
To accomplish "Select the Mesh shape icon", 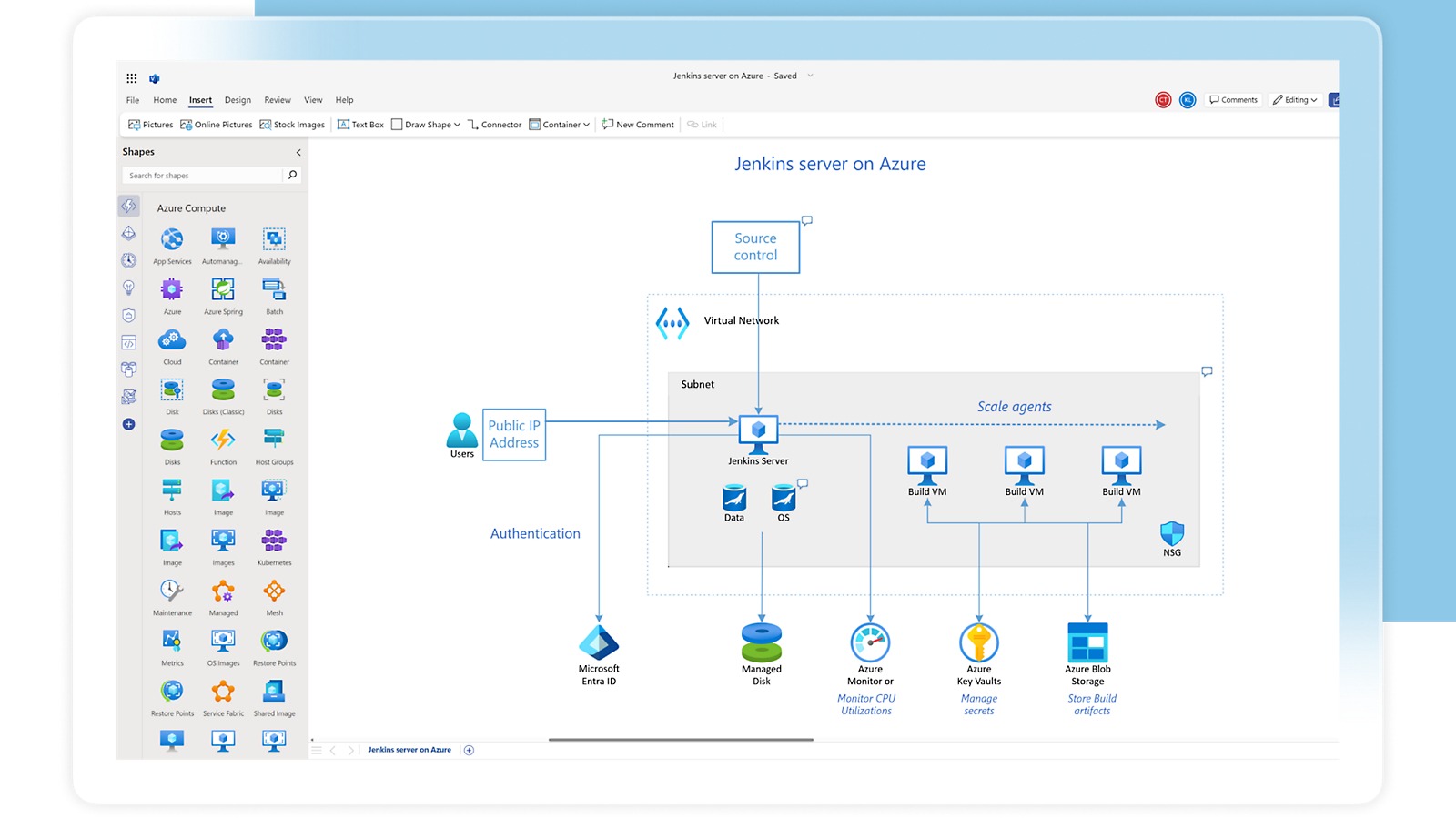I will tap(274, 591).
